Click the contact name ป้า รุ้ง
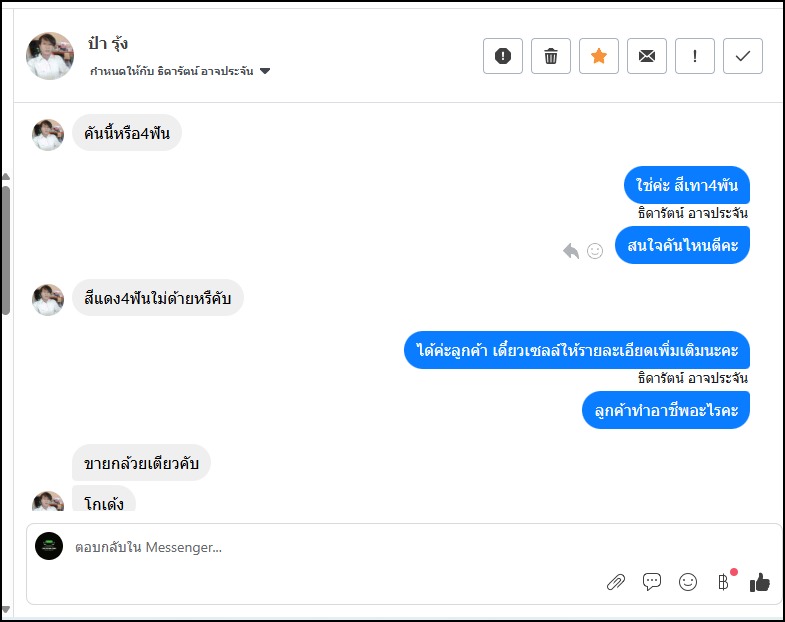This screenshot has height=622, width=785. click(108, 44)
